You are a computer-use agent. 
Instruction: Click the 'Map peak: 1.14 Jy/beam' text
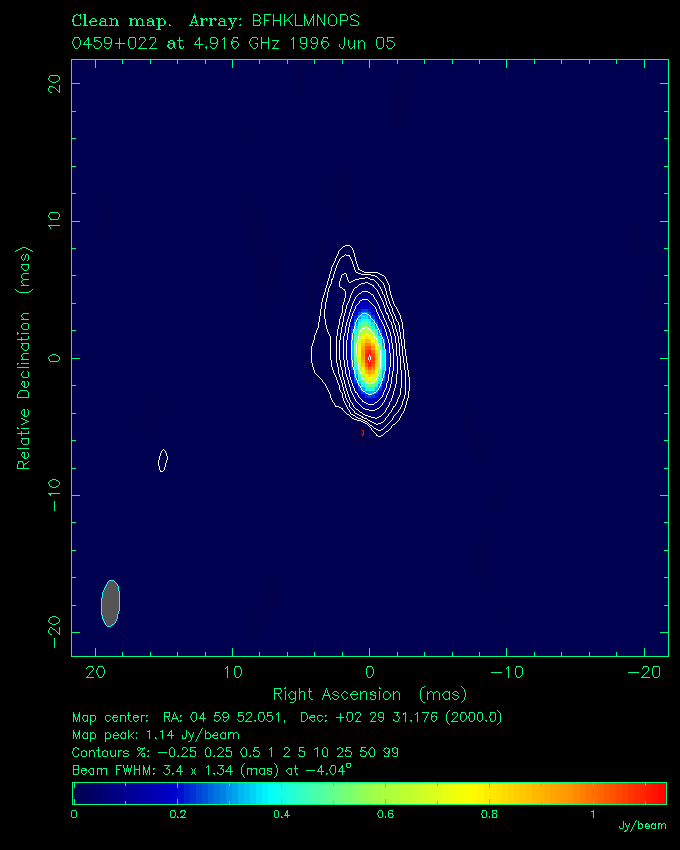[x=155, y=735]
